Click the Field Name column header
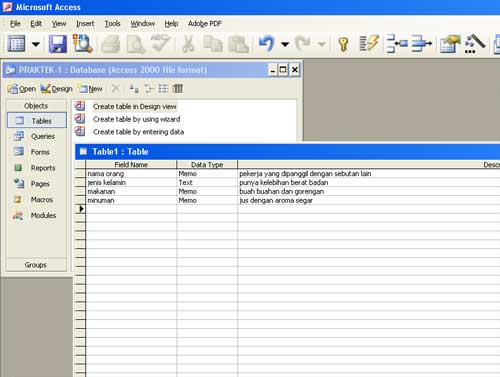 pos(131,164)
